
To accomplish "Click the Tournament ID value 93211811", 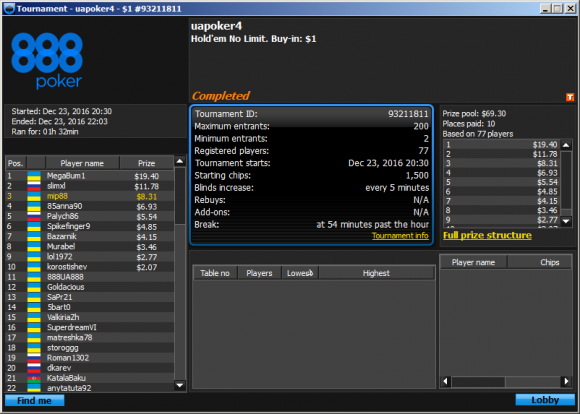I will click(x=408, y=114).
